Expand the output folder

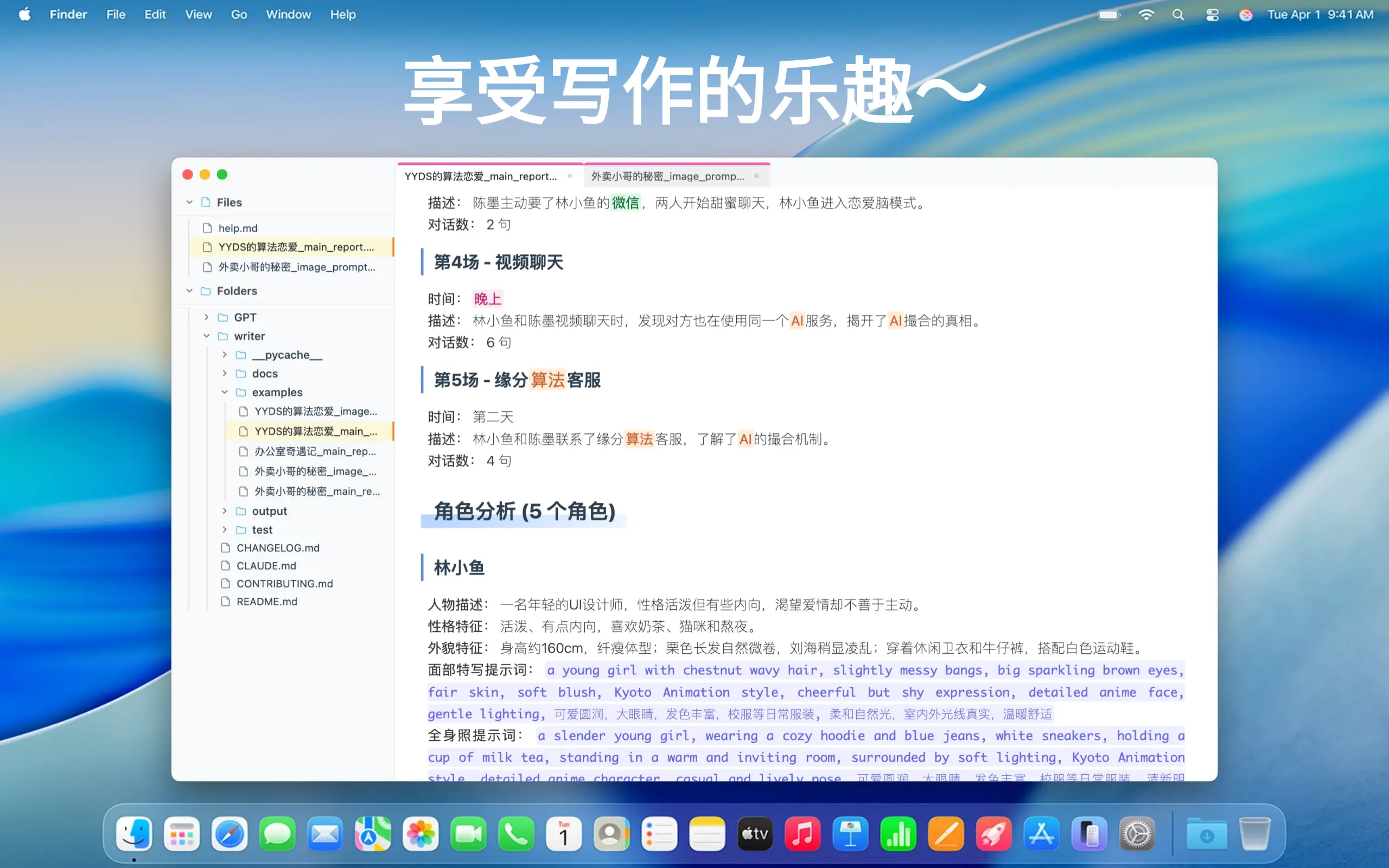click(225, 511)
